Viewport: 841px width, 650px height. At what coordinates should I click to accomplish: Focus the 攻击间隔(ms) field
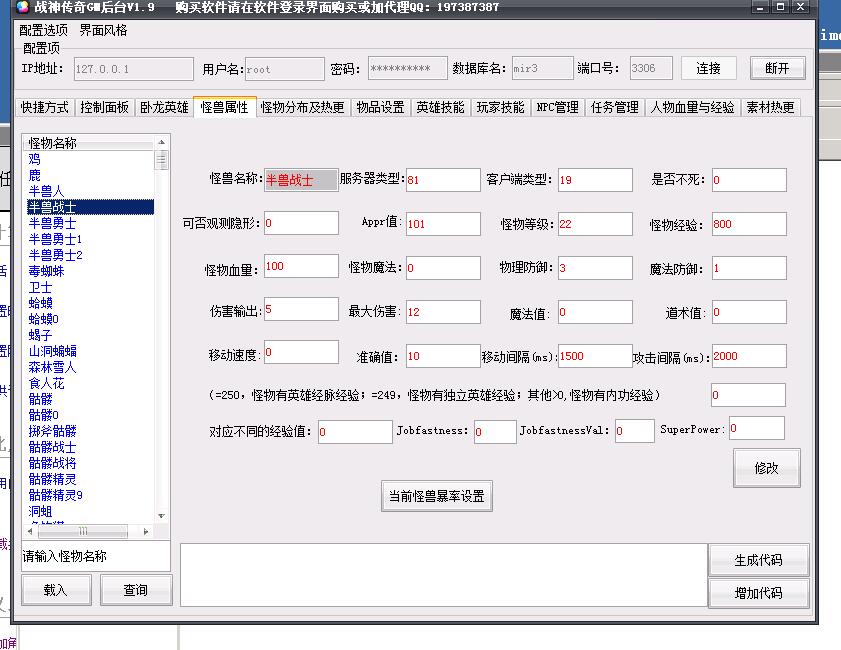pyautogui.click(x=748, y=356)
